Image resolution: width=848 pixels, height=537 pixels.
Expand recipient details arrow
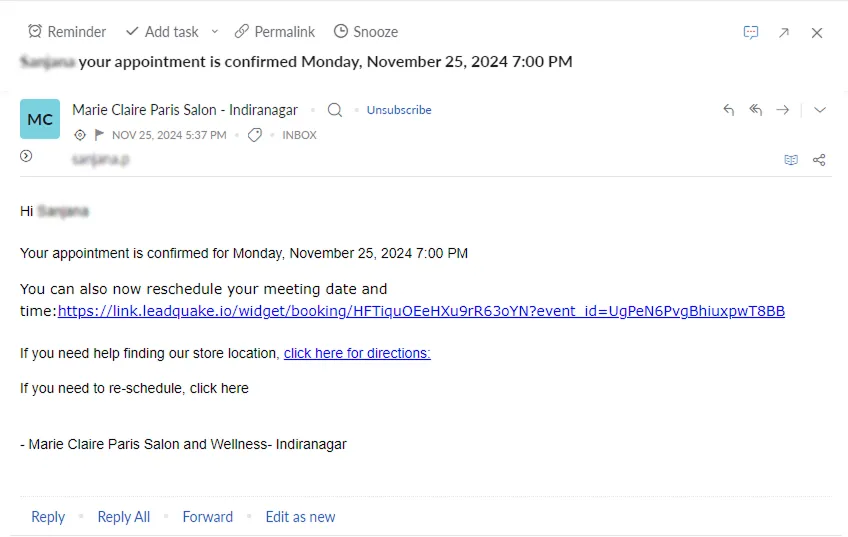(26, 156)
